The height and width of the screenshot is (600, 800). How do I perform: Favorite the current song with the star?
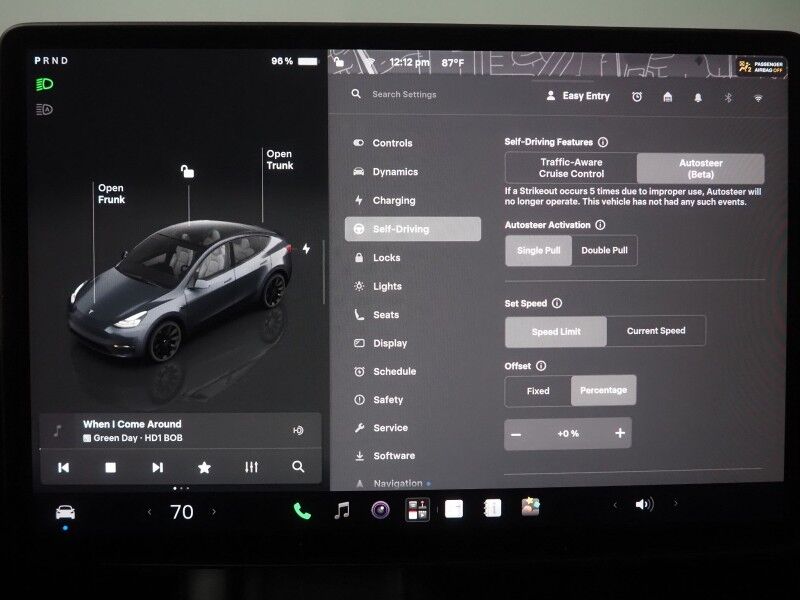204,467
